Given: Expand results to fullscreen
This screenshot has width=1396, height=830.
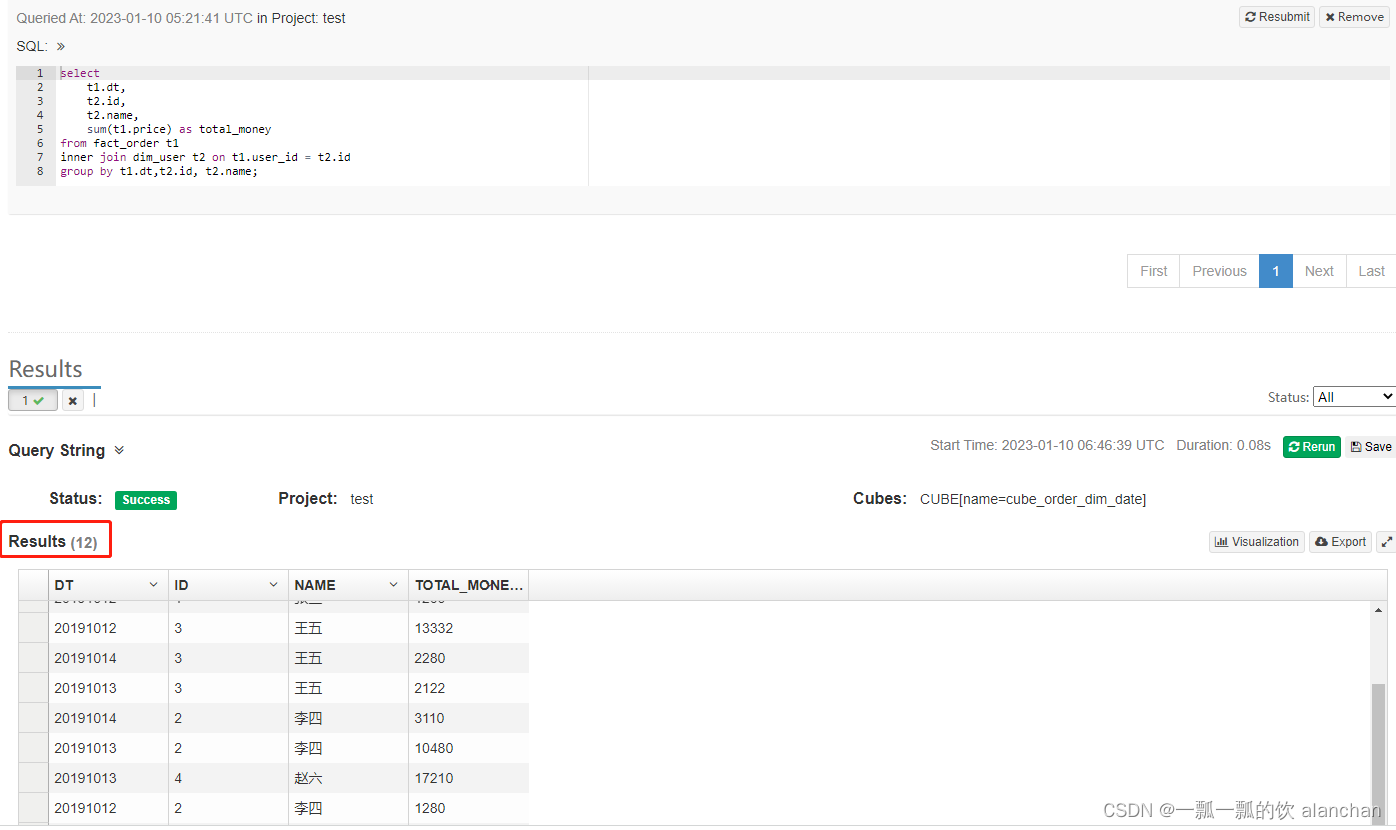Looking at the screenshot, I should (1386, 542).
